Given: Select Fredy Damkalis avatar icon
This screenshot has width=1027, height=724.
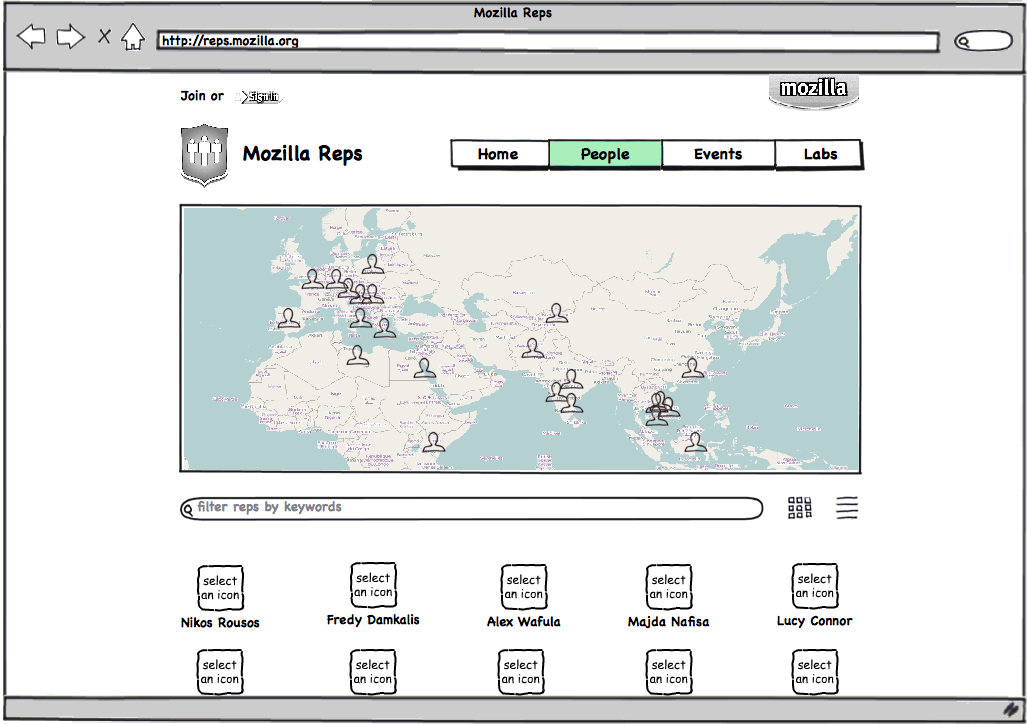Looking at the screenshot, I should [373, 585].
